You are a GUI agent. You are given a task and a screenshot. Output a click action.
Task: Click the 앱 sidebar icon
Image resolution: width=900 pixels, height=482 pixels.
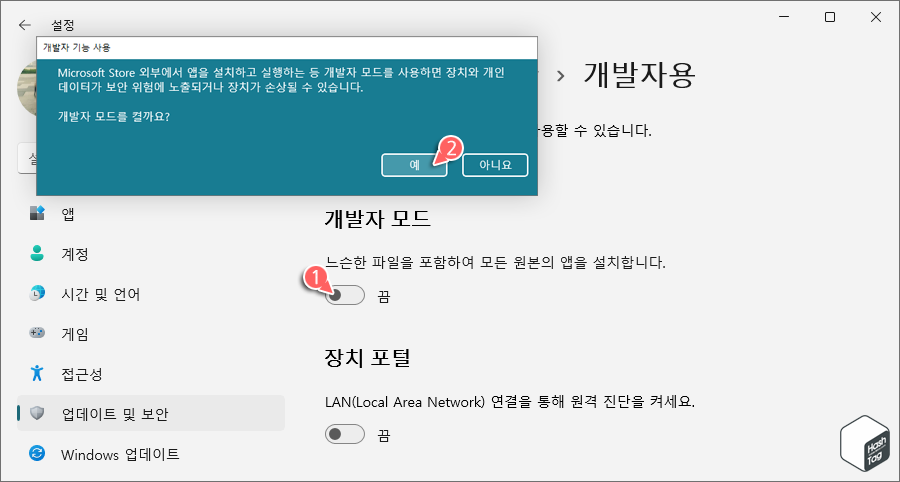click(x=37, y=214)
